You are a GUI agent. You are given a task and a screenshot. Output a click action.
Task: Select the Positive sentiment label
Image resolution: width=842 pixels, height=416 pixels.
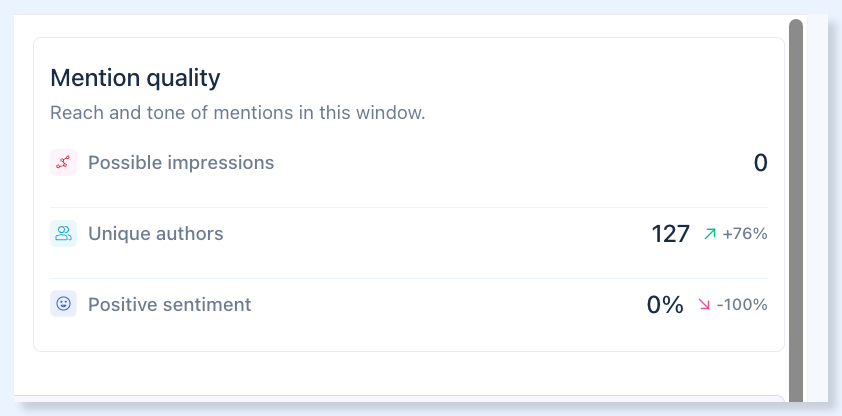170,304
